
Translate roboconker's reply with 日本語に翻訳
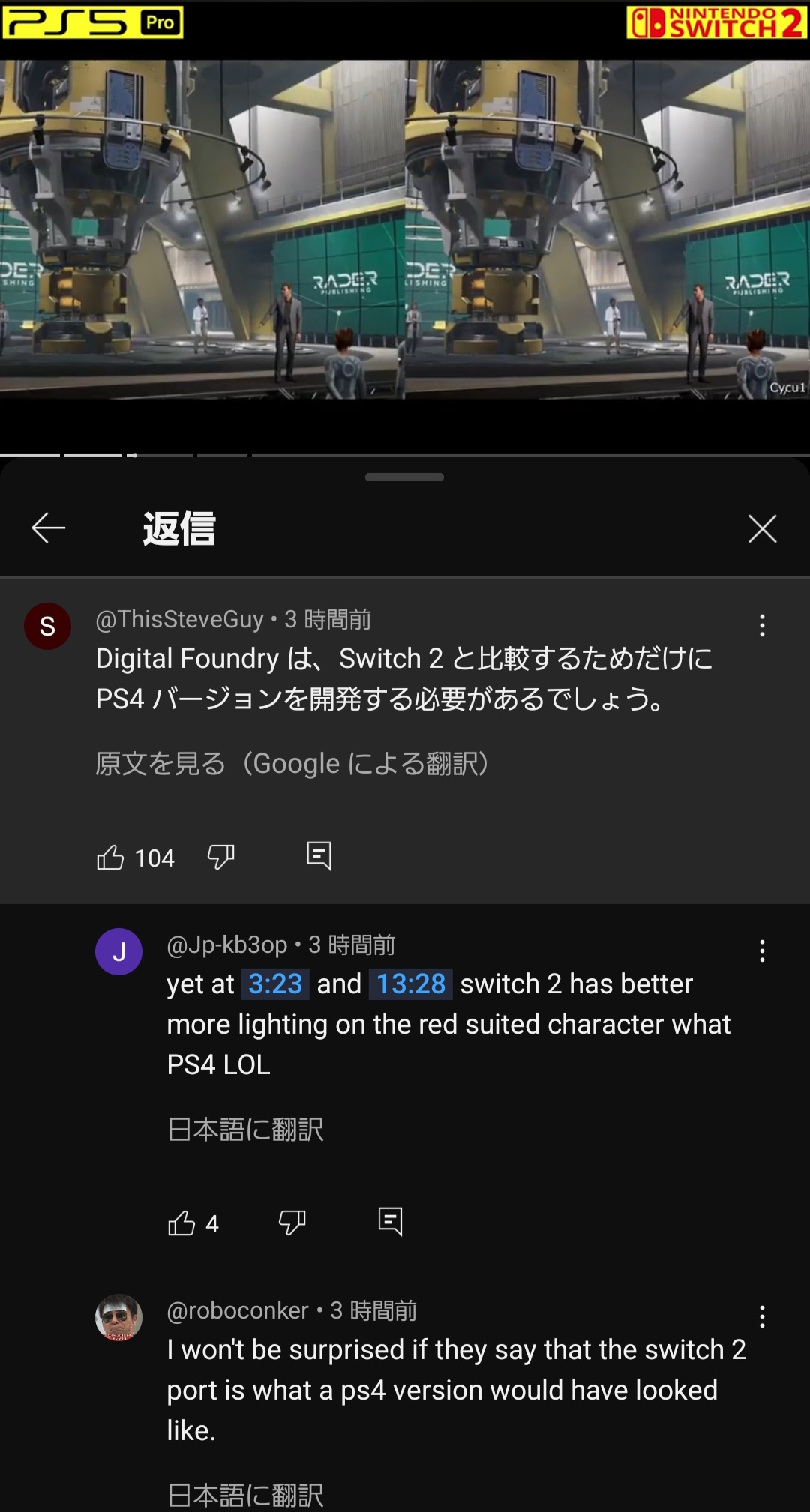click(245, 1496)
